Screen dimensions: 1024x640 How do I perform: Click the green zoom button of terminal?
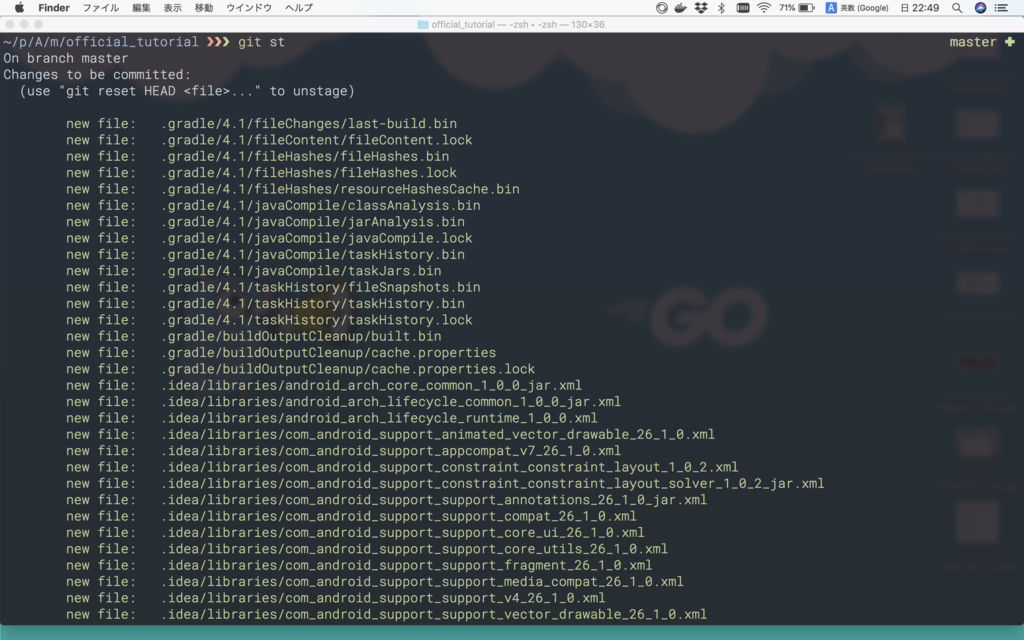[x=39, y=24]
